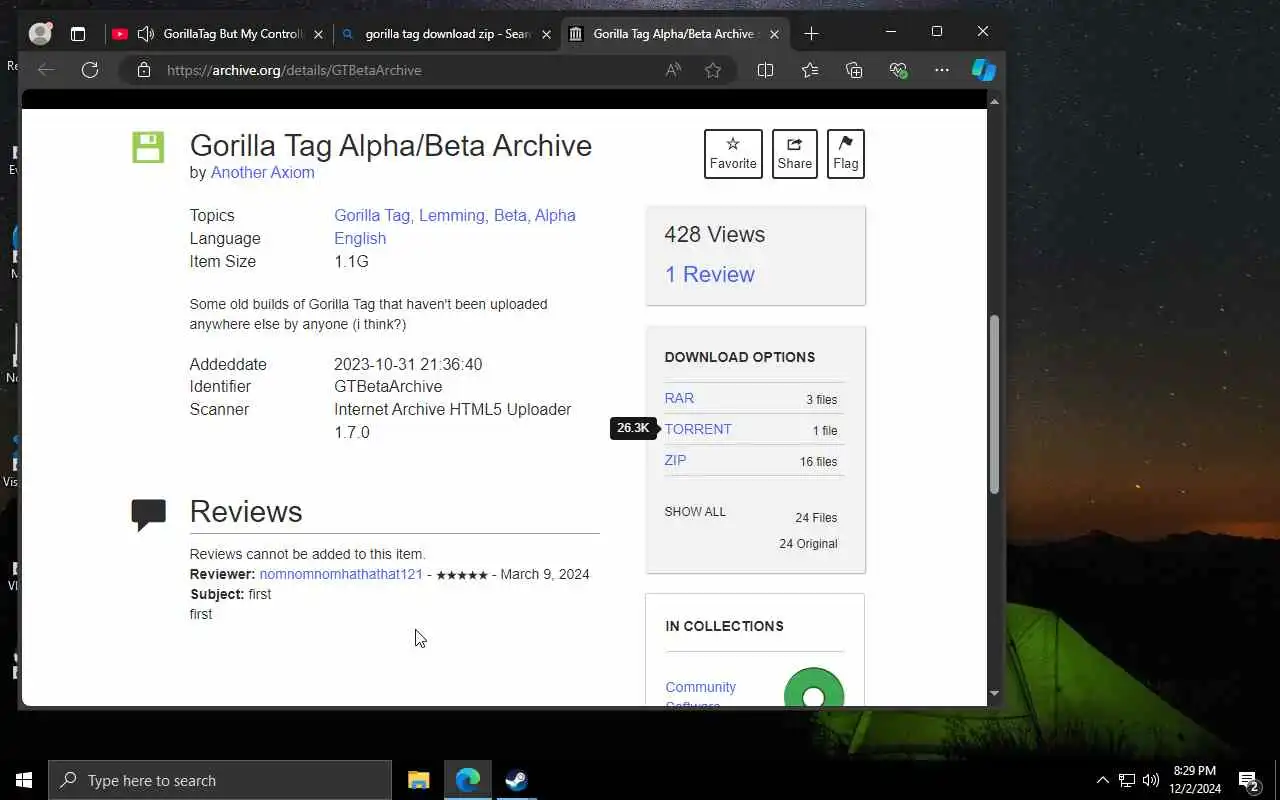The height and width of the screenshot is (800, 1280).
Task: Select the Gorilla Tag Alpha/Beta Archive tab
Action: 674,34
